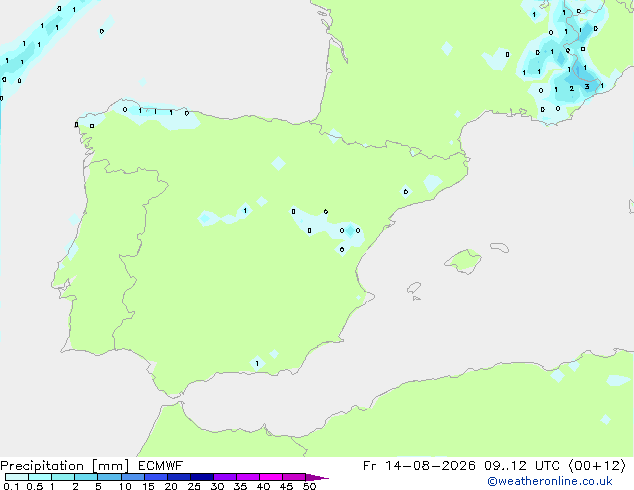
Task: Click the legend value label '0.1'
Action: [11, 486]
